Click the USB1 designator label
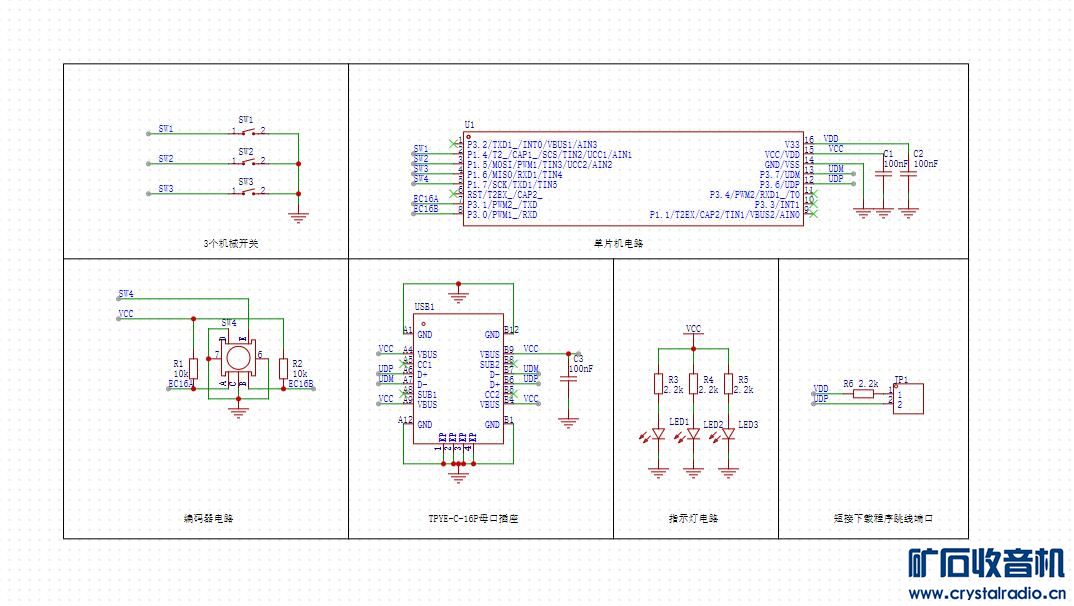 coord(425,307)
